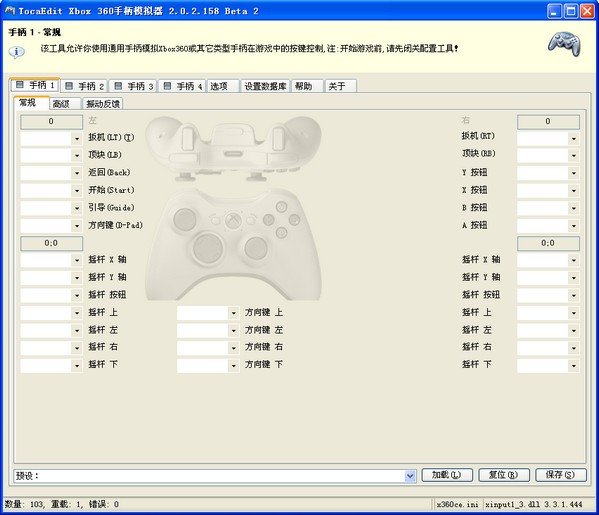The image size is (599, 515).
Task: Minimize the TocaEdit window
Action: point(554,11)
